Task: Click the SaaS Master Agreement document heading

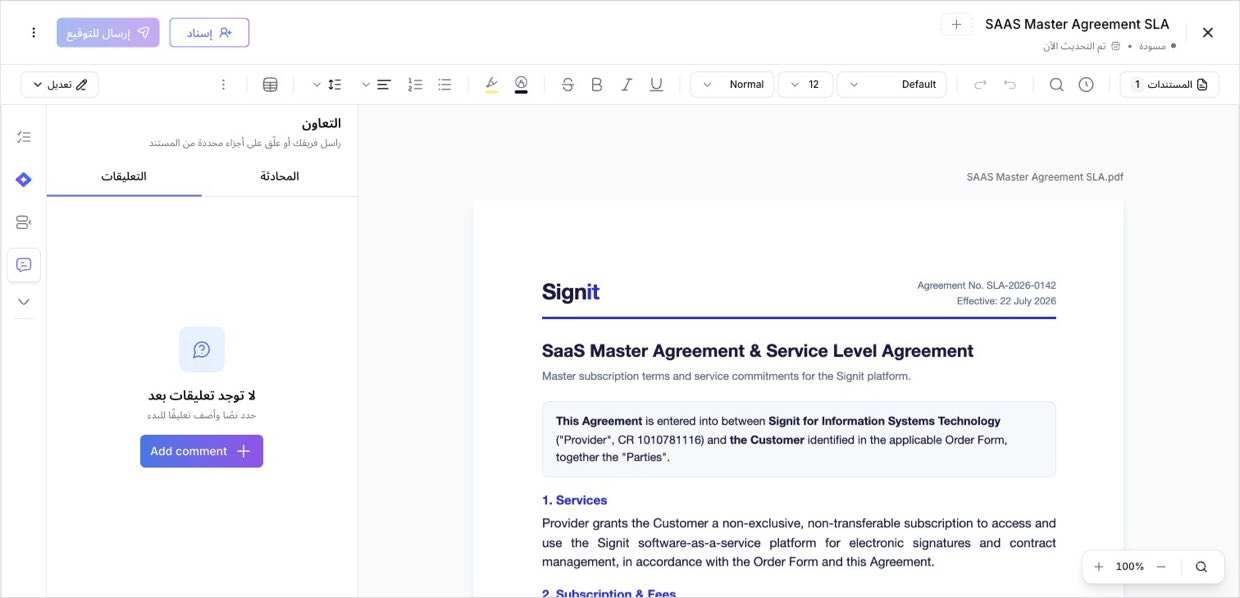Action: (x=758, y=351)
